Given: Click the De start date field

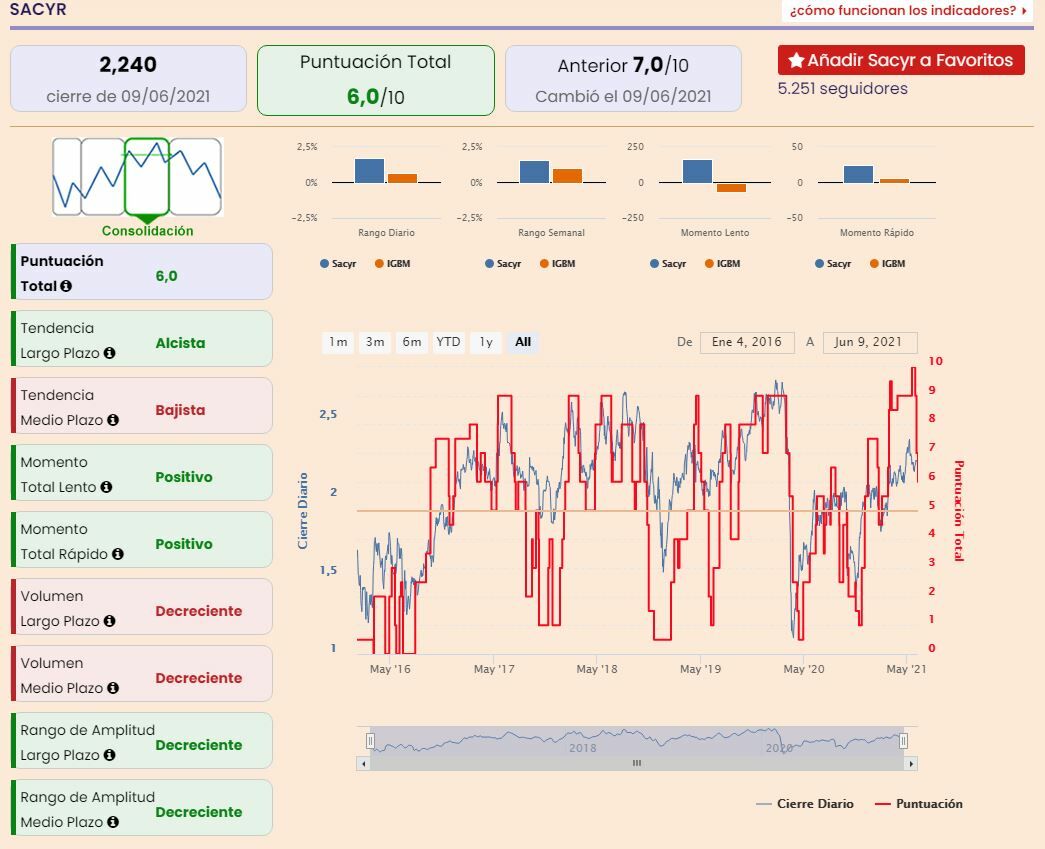Looking at the screenshot, I should click(x=747, y=343).
